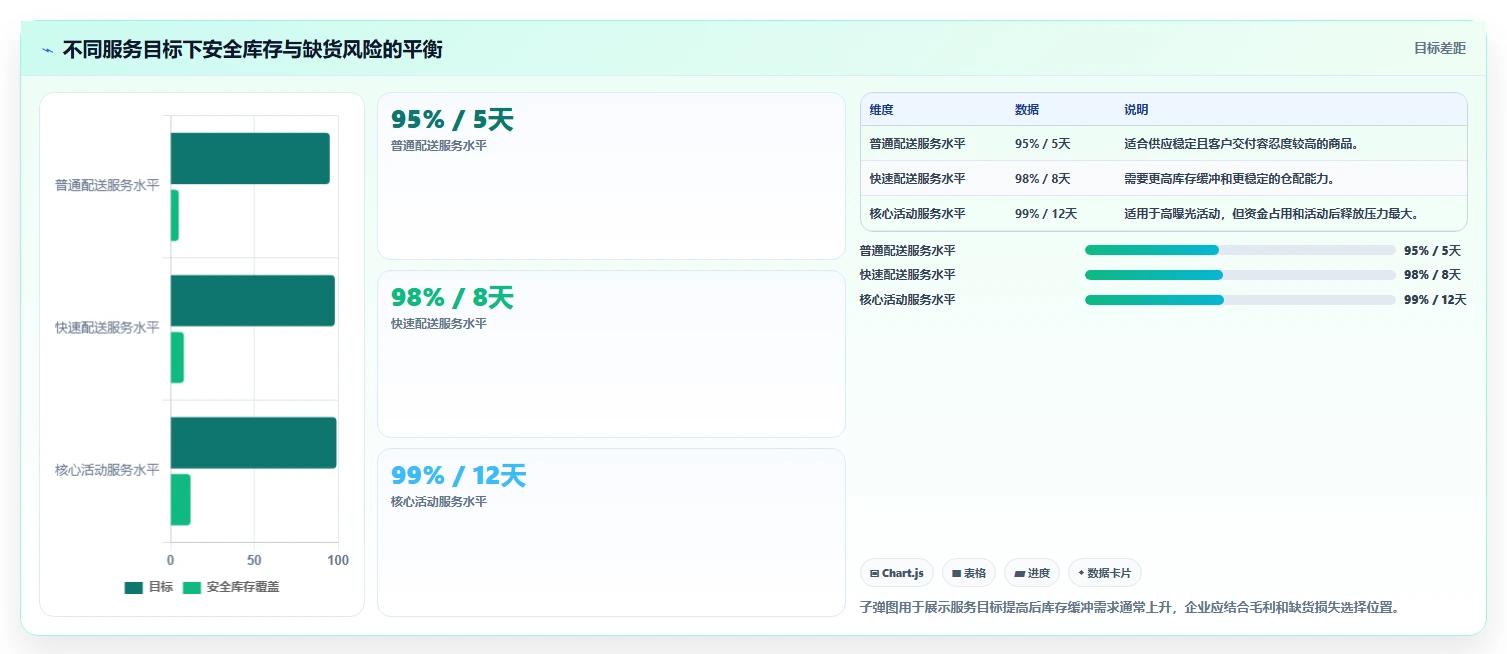
Task: Click the 目标差距 label in the header
Action: pyautogui.click(x=1439, y=48)
